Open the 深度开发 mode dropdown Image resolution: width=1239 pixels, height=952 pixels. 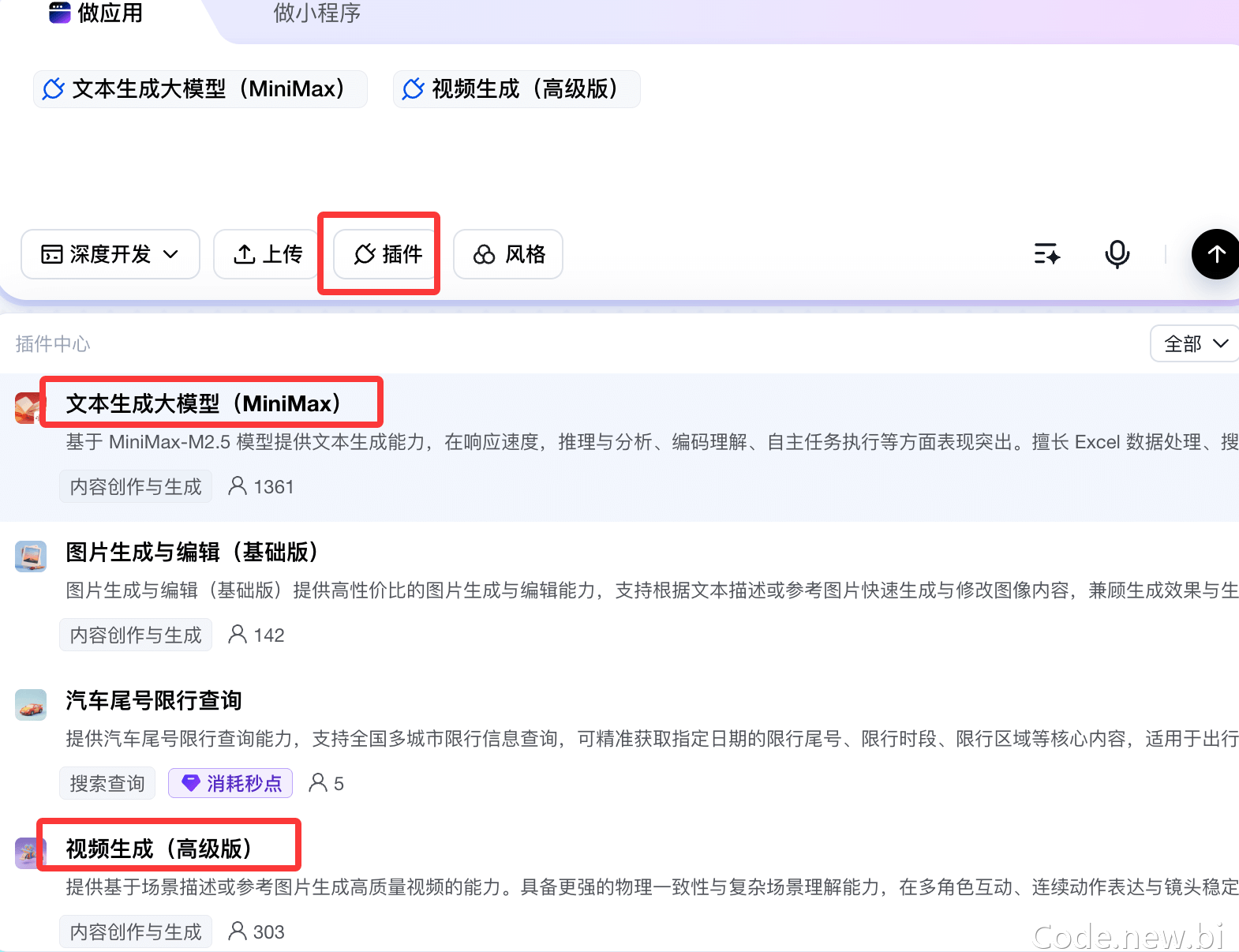pyautogui.click(x=110, y=254)
